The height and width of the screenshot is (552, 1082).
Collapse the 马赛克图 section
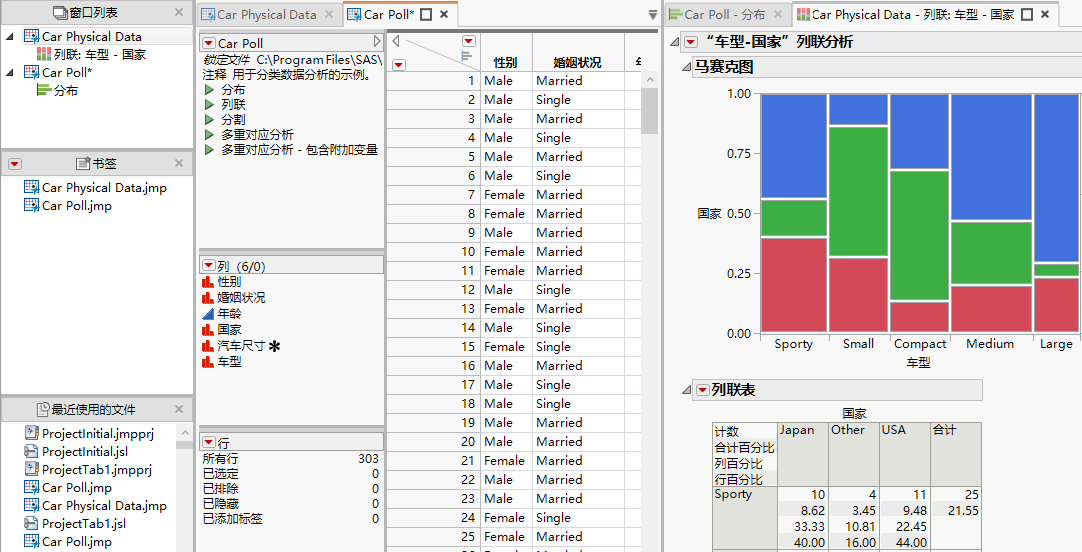pyautogui.click(x=687, y=67)
